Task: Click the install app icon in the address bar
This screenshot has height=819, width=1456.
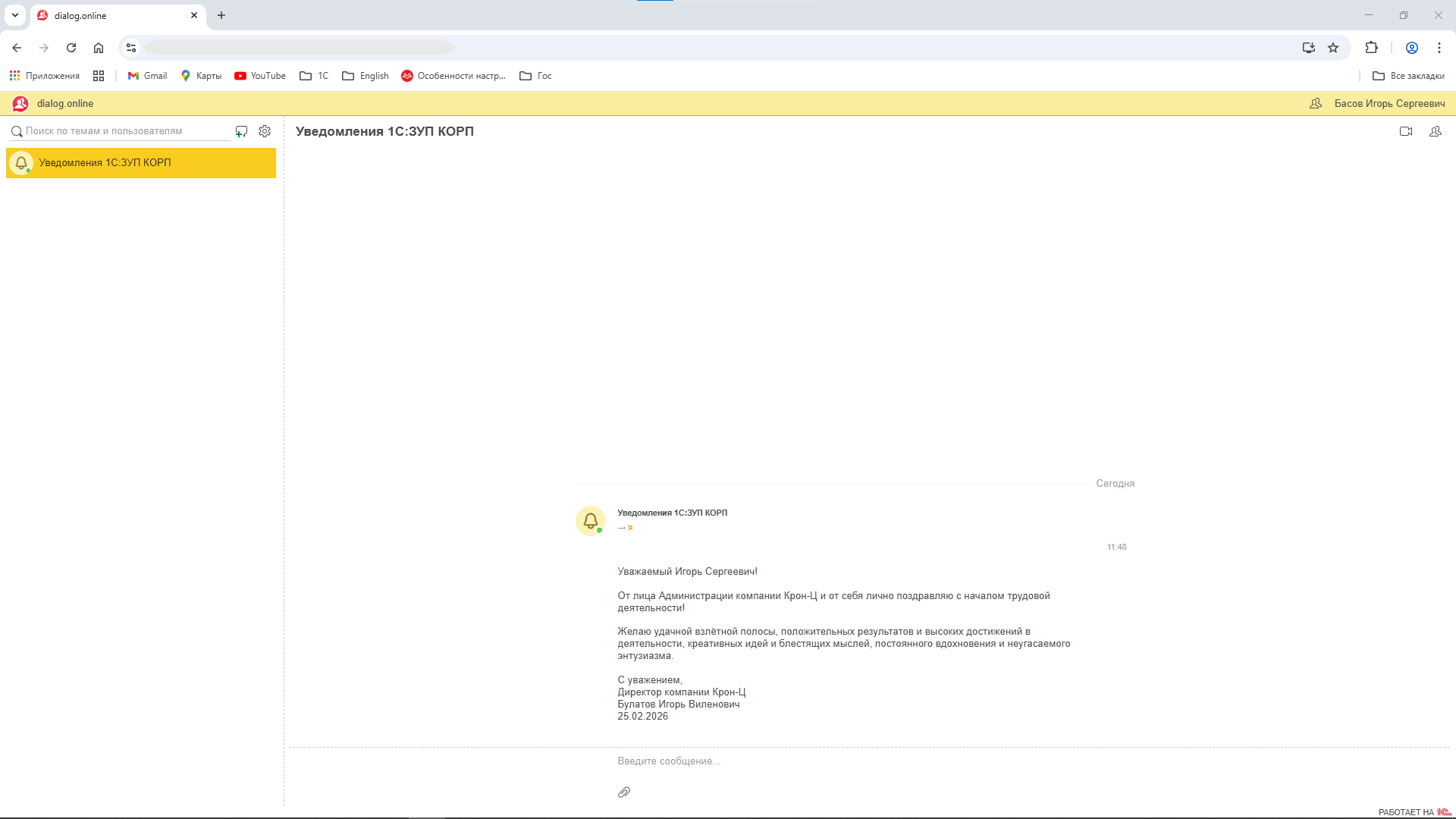Action: tap(1308, 48)
